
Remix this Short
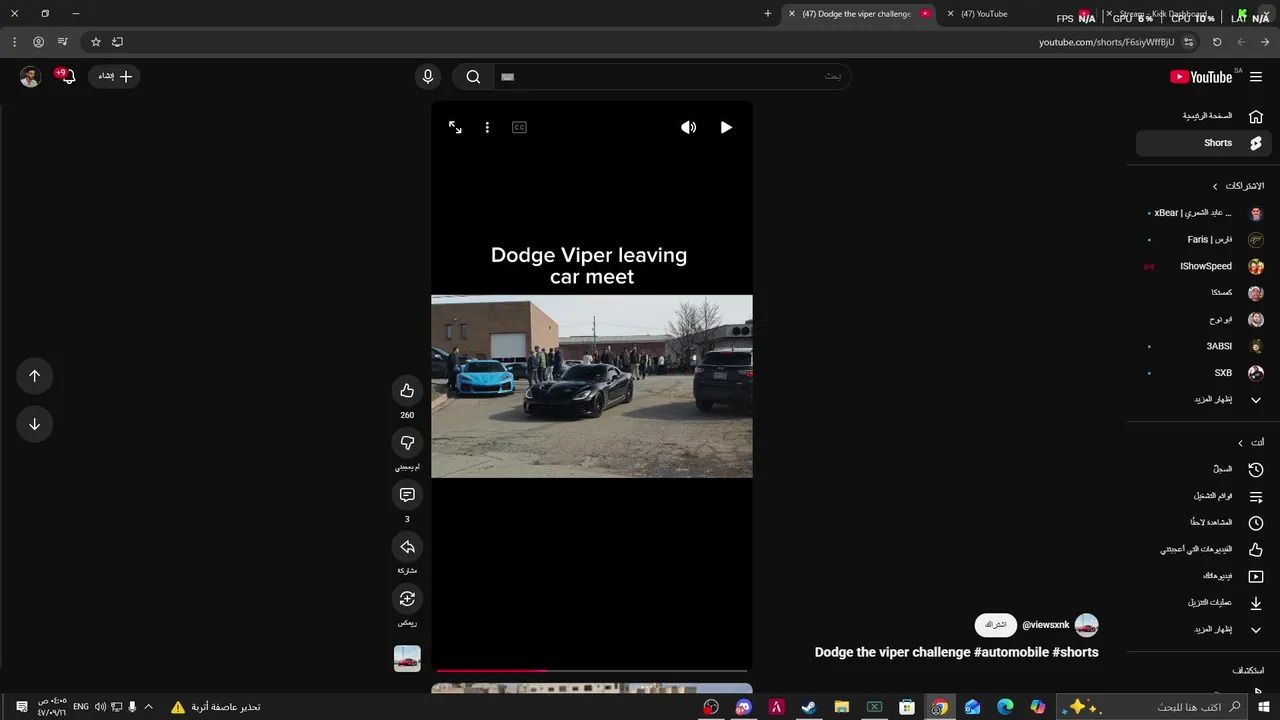pyautogui.click(x=407, y=599)
